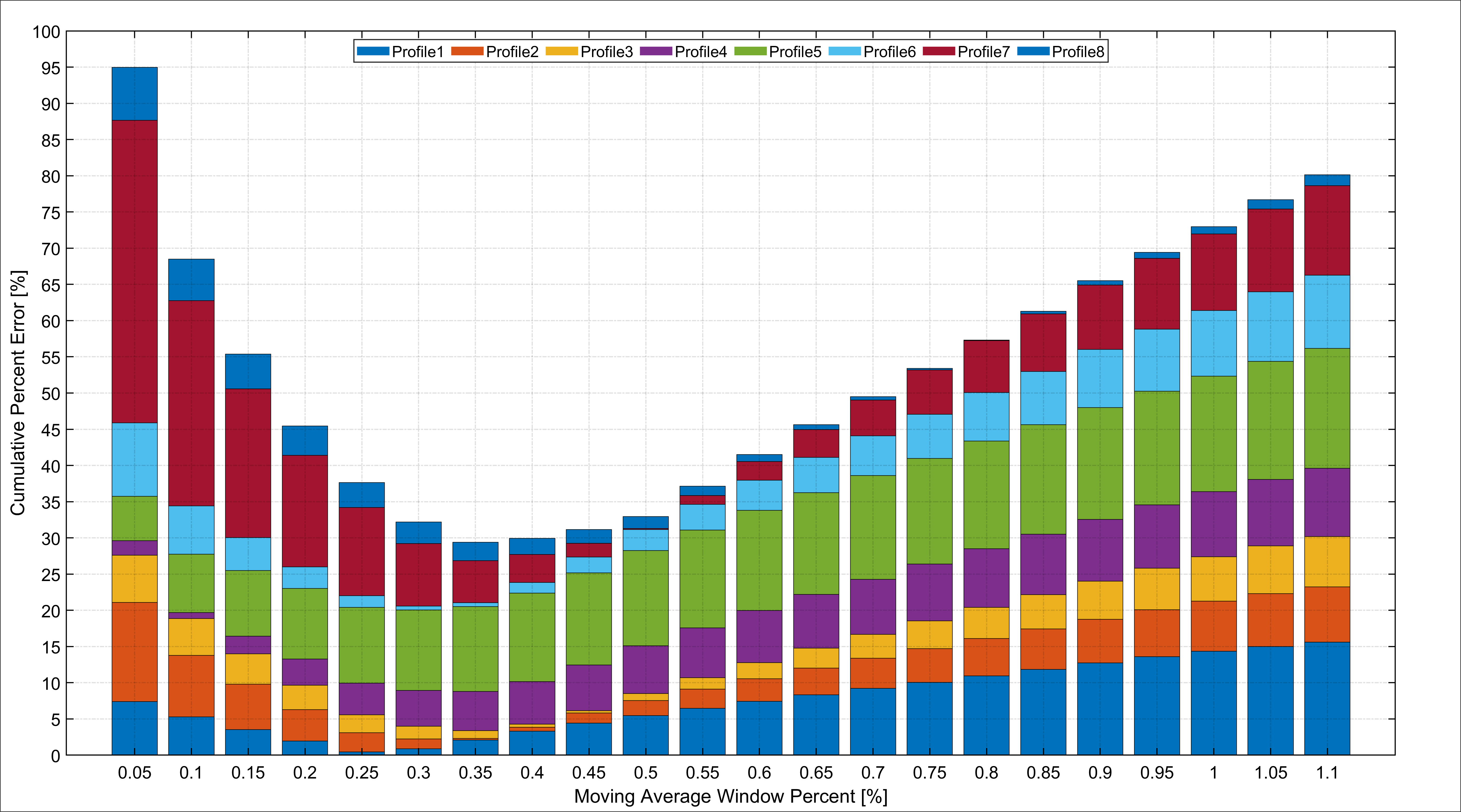1461x812 pixels.
Task: Click the orange segment of the 0.05 bar
Action: (x=134, y=652)
